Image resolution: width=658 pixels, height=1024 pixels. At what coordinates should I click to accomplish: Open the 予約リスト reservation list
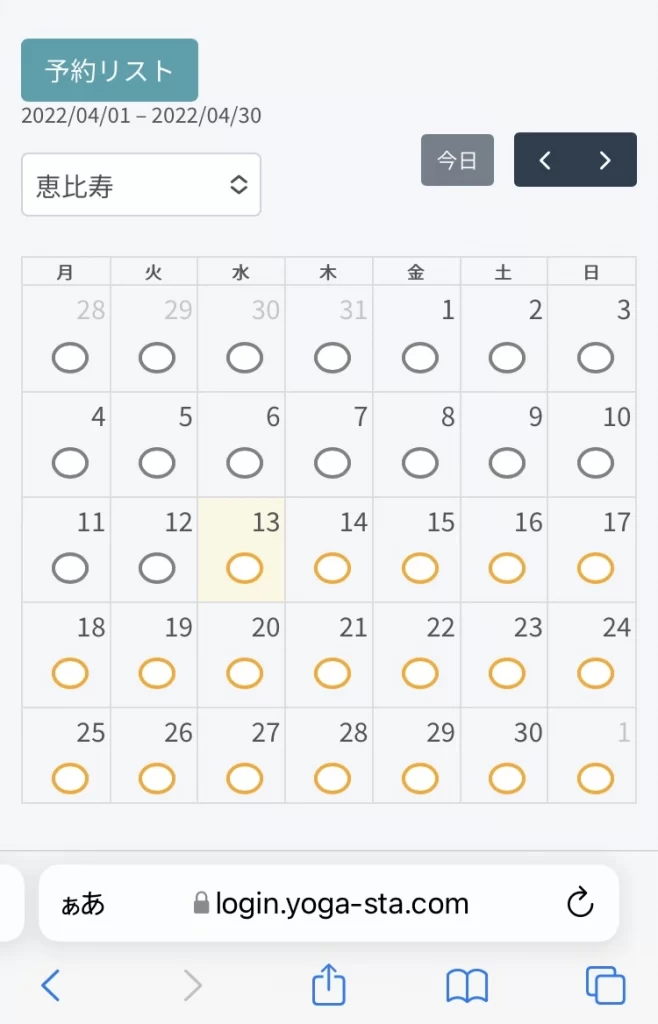(110, 70)
